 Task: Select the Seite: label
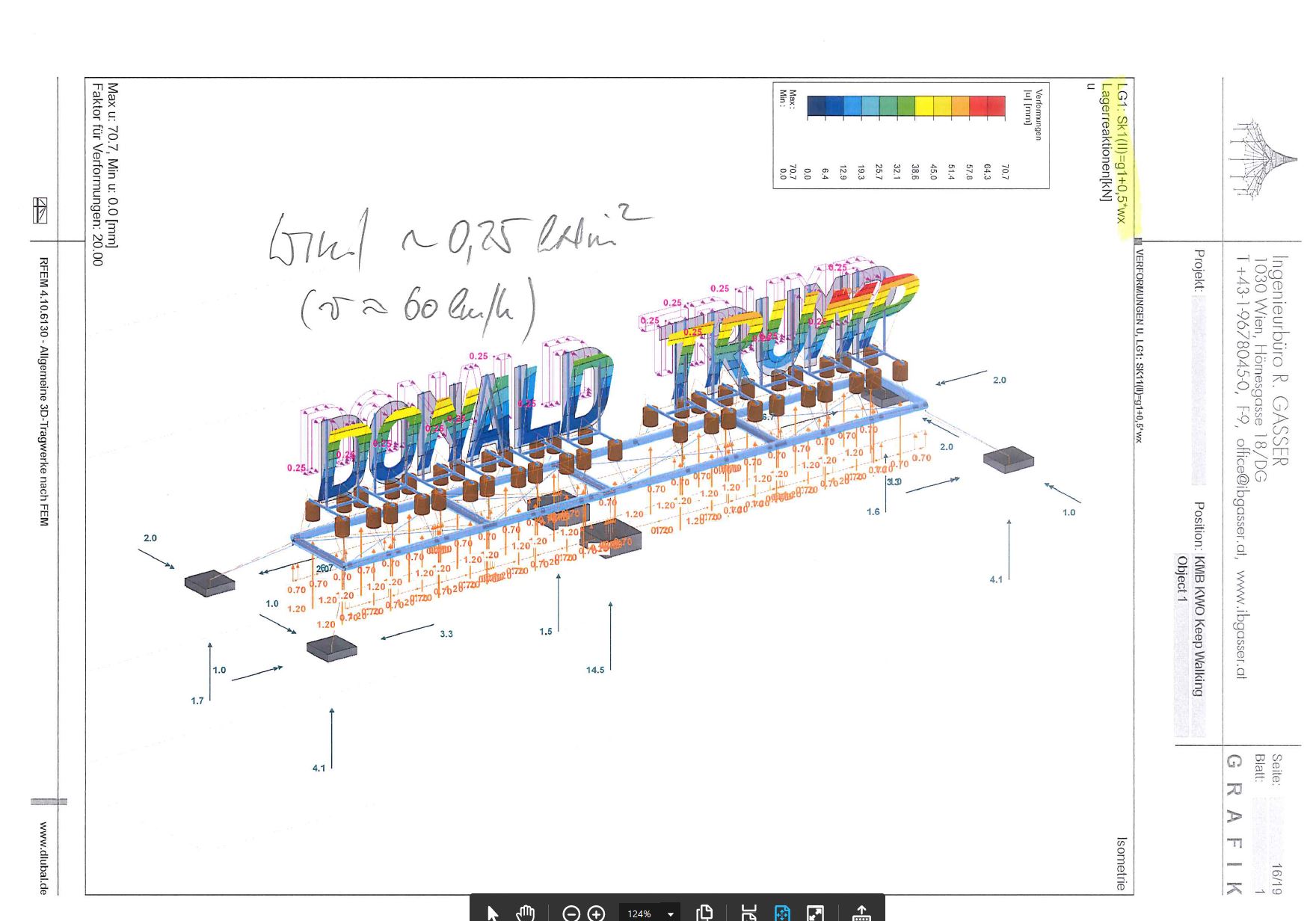1276,769
